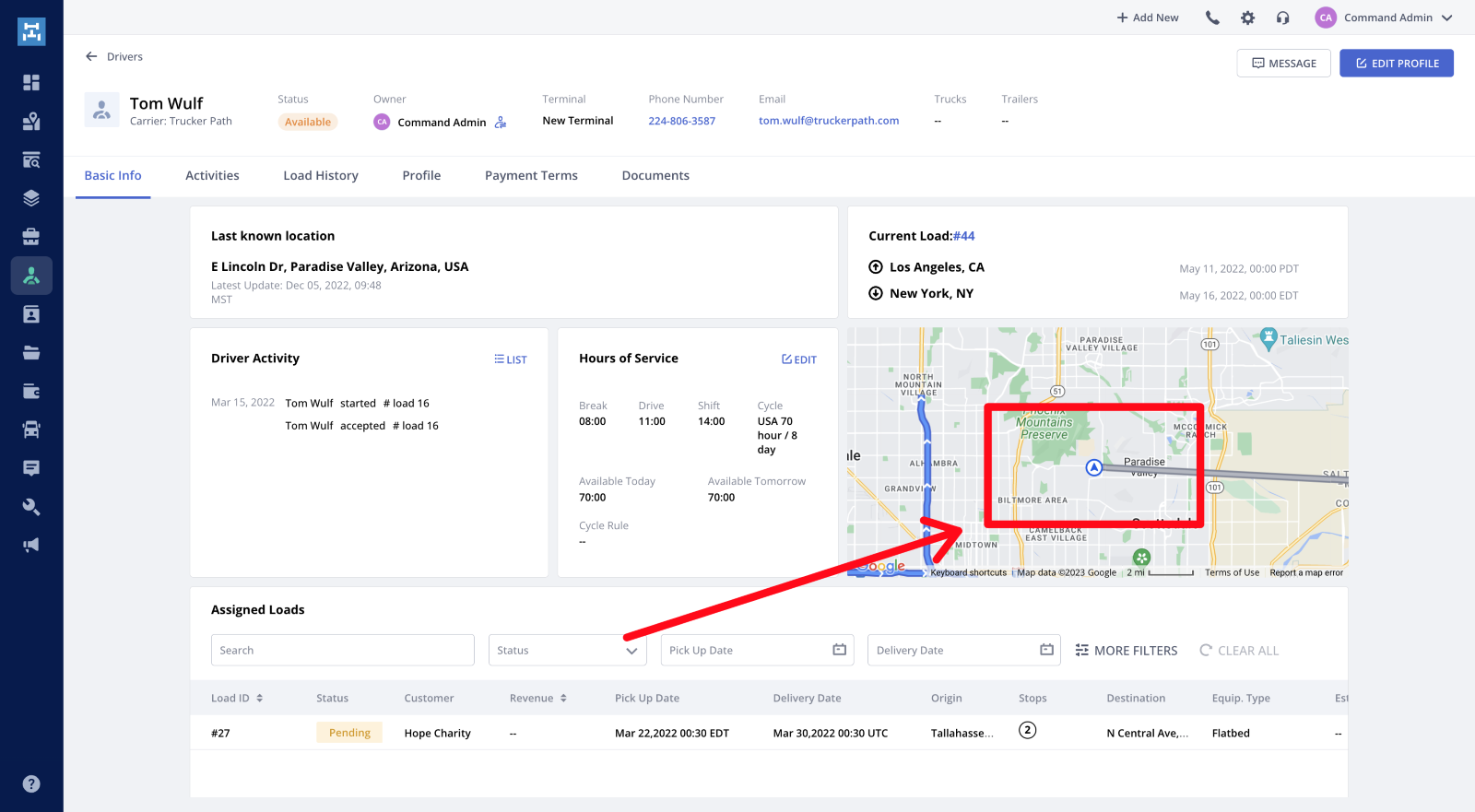Image resolution: width=1475 pixels, height=812 pixels.
Task: Switch to the Basic Info tab
Action: 112,175
